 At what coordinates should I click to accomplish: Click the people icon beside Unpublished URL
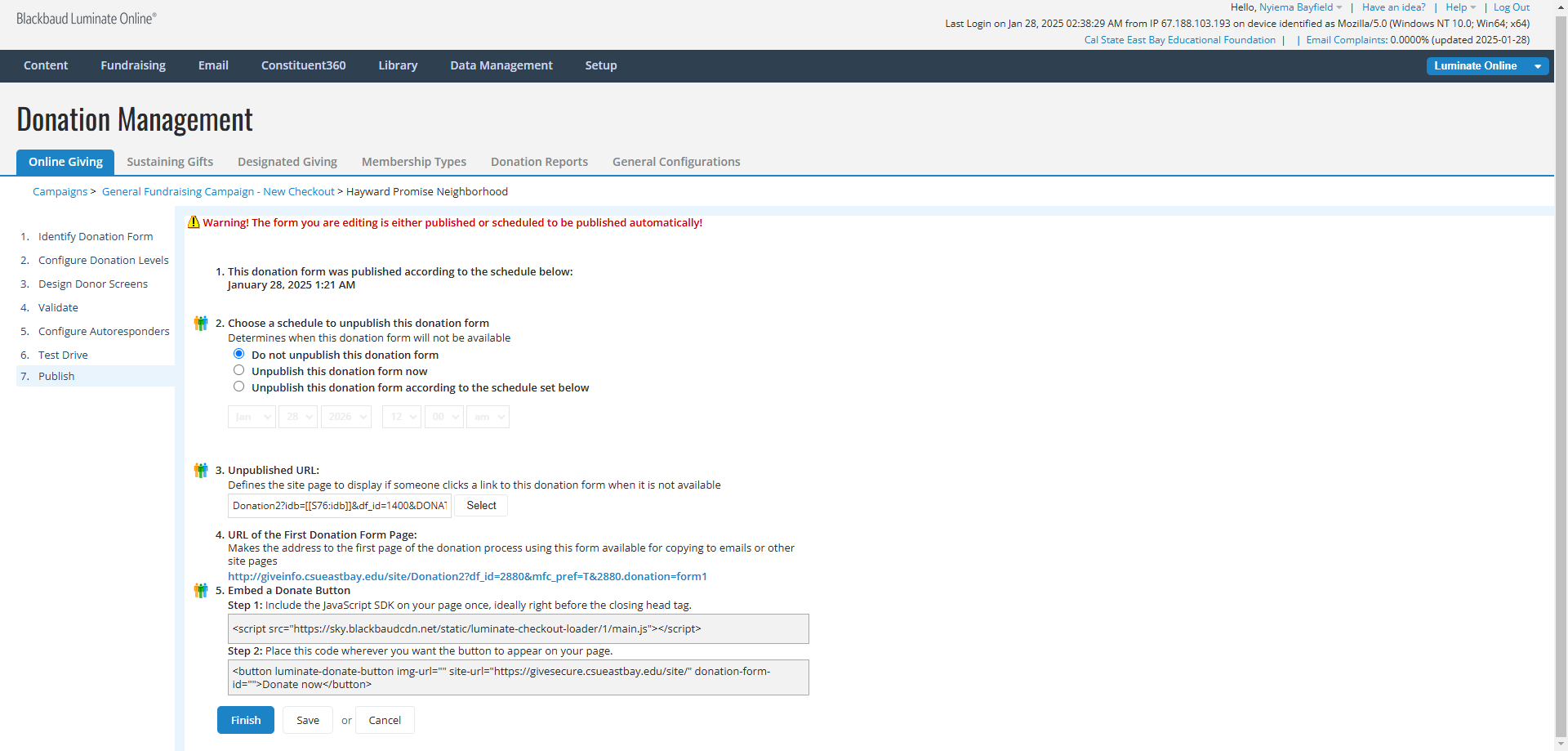pos(201,470)
